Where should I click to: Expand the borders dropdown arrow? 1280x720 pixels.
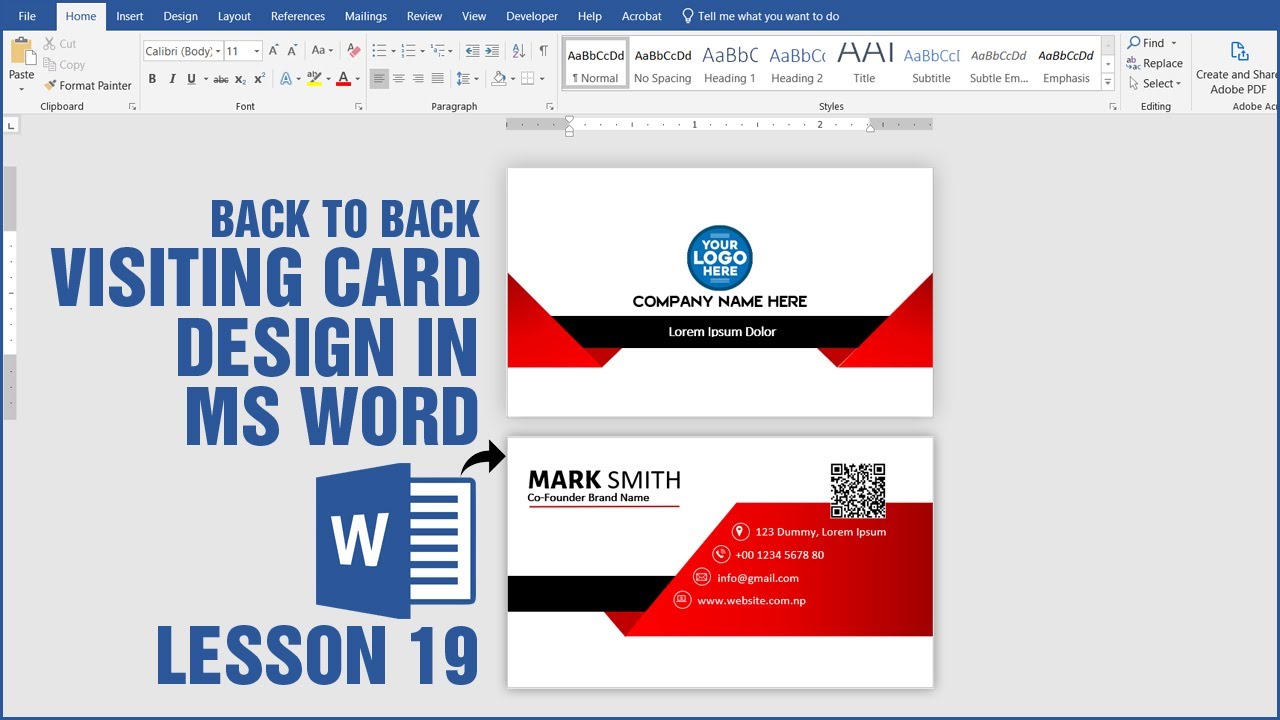[542, 79]
